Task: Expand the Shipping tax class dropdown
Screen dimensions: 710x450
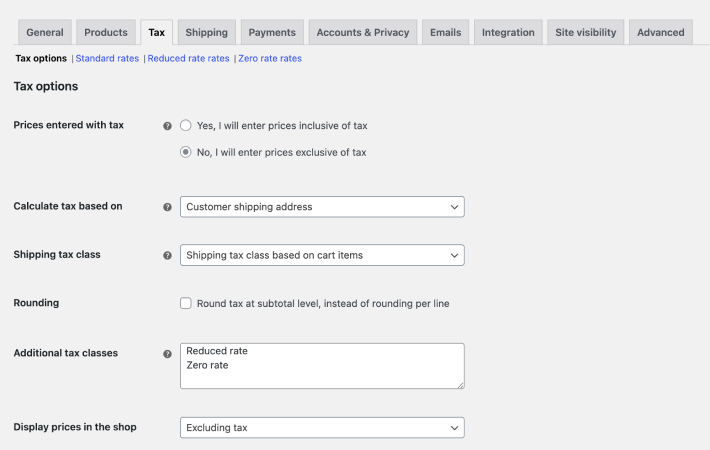Action: [322, 255]
